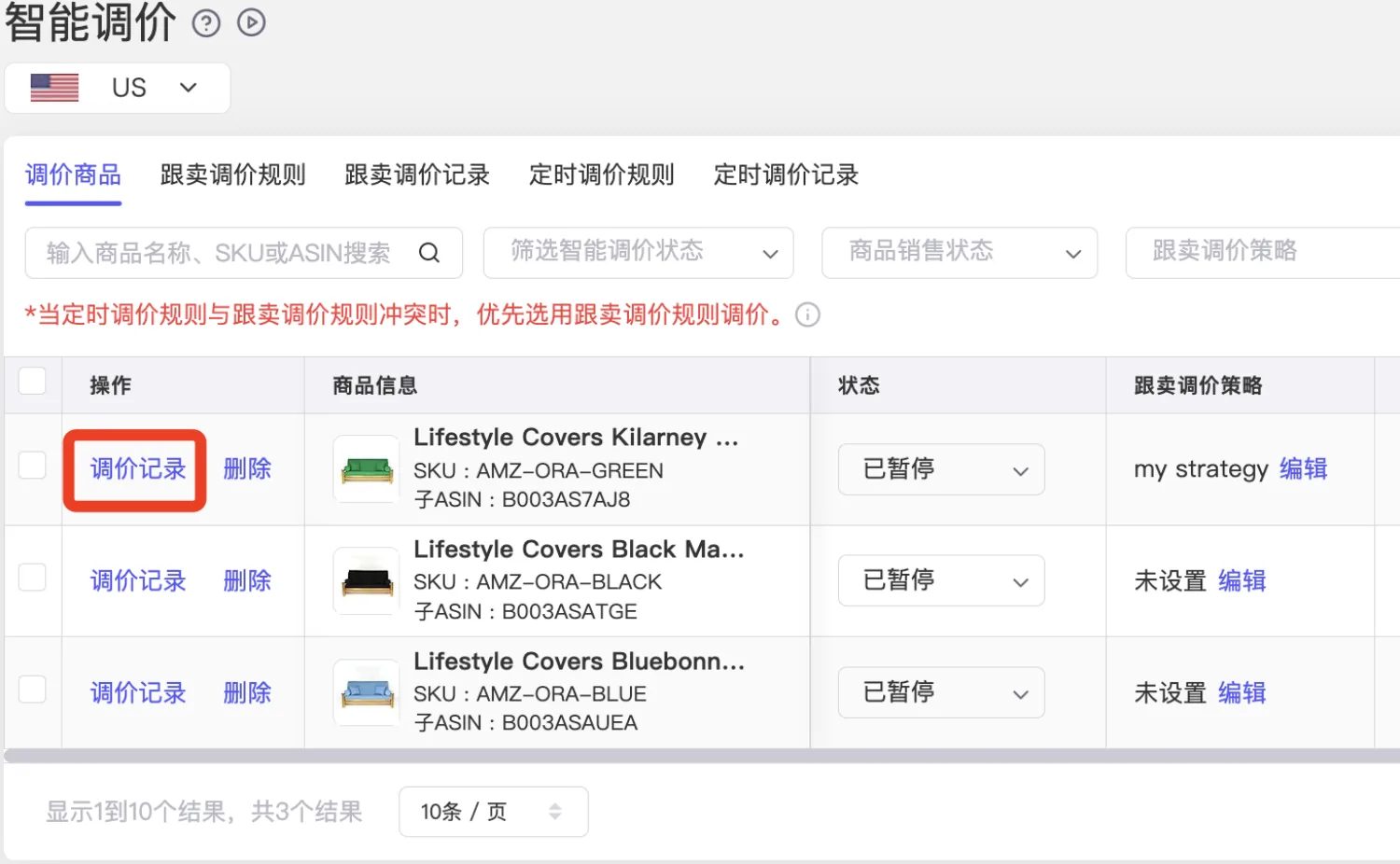Screen dimensions: 1400x864
Task: Click the 商品信息 column header
Action: tap(375, 385)
